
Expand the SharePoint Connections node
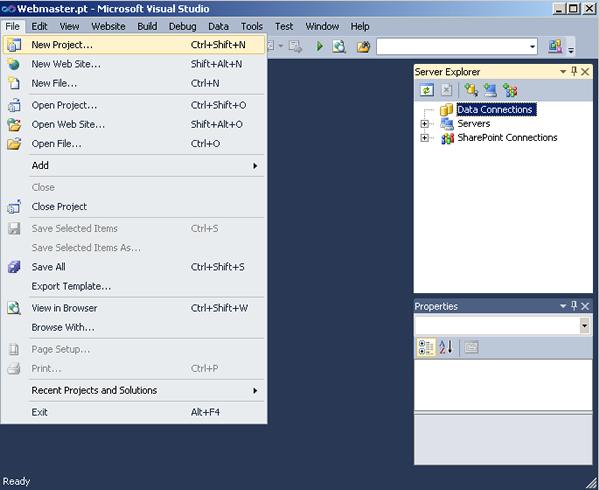point(424,138)
